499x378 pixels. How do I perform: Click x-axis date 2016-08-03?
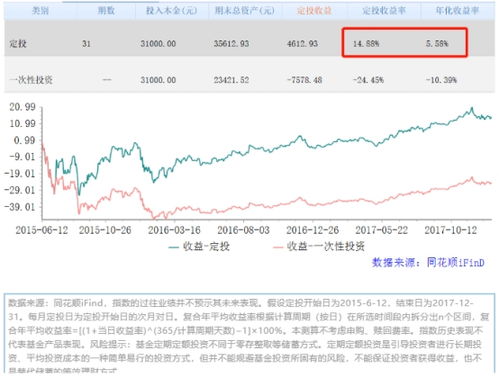point(243,230)
